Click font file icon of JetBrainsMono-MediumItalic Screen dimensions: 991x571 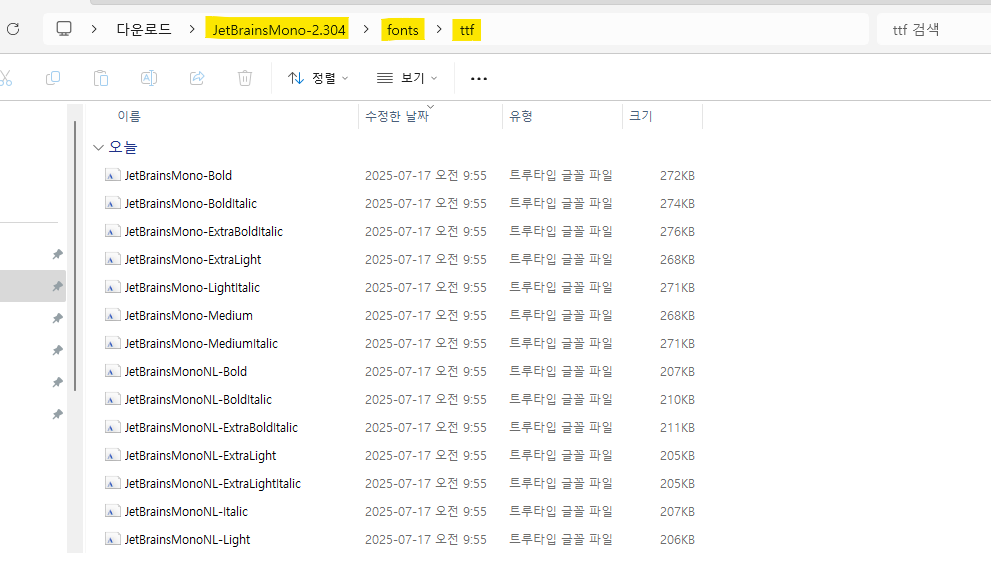(x=112, y=343)
